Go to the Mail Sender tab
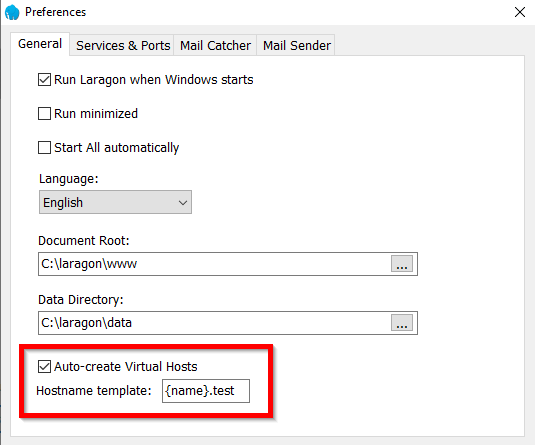535x445 pixels. click(297, 45)
